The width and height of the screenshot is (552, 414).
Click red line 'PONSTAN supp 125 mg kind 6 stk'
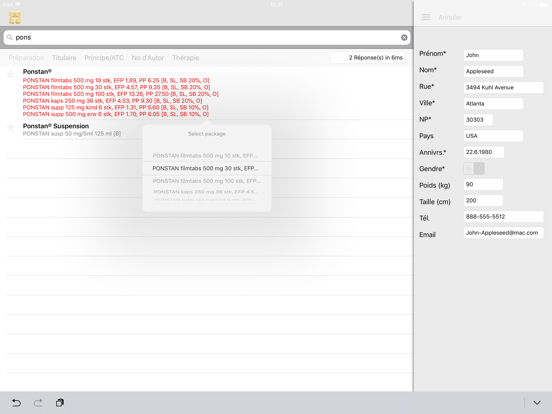[x=115, y=107]
